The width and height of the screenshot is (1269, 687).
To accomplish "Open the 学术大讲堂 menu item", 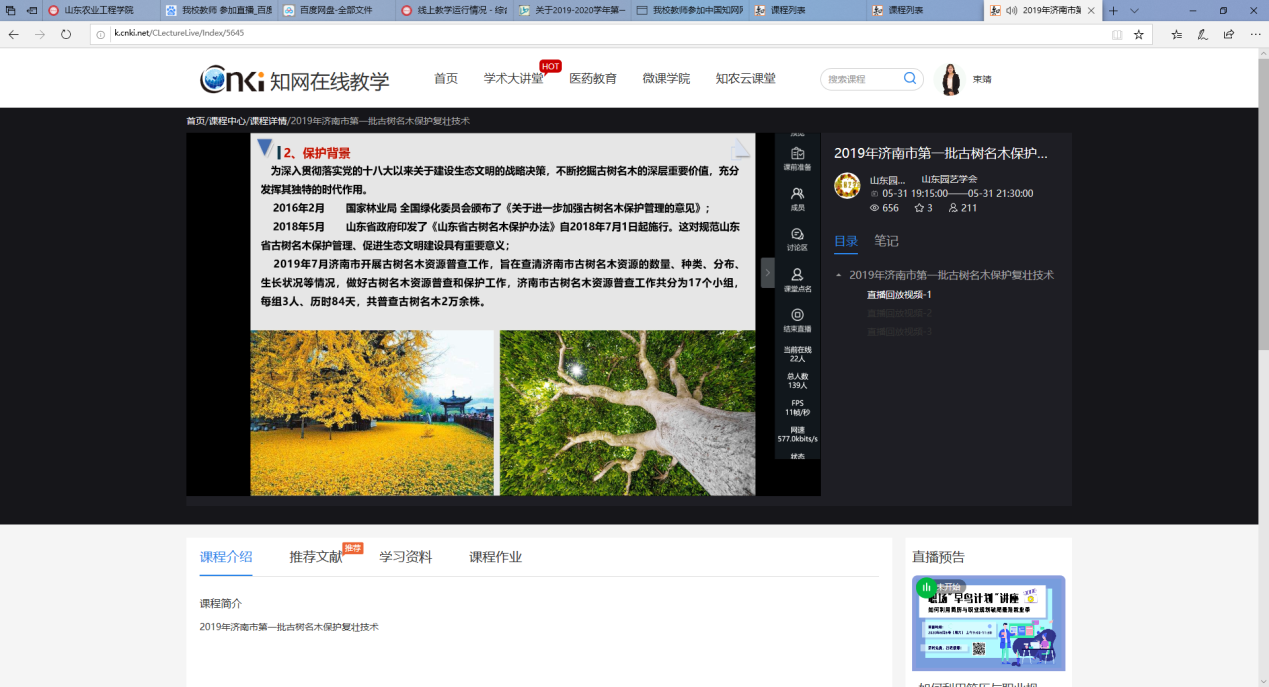I will [x=513, y=79].
